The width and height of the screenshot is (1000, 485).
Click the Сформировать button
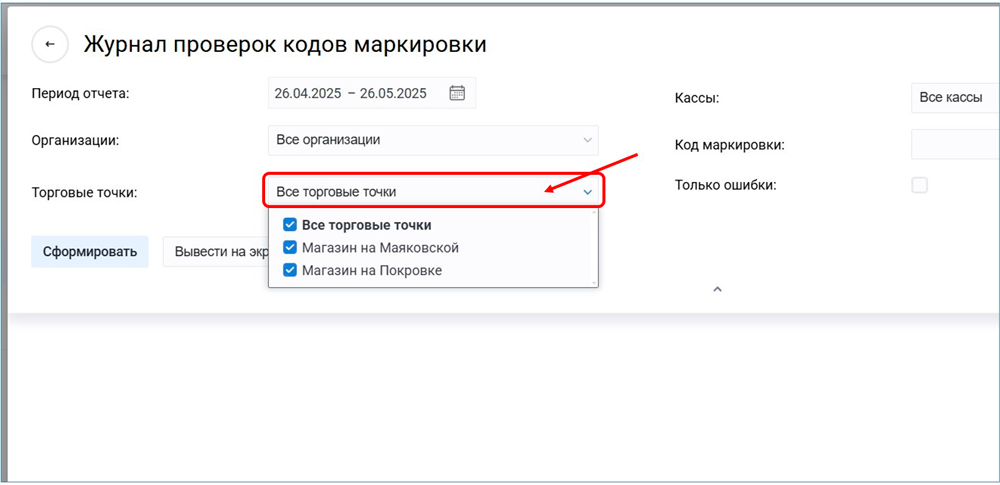89,251
